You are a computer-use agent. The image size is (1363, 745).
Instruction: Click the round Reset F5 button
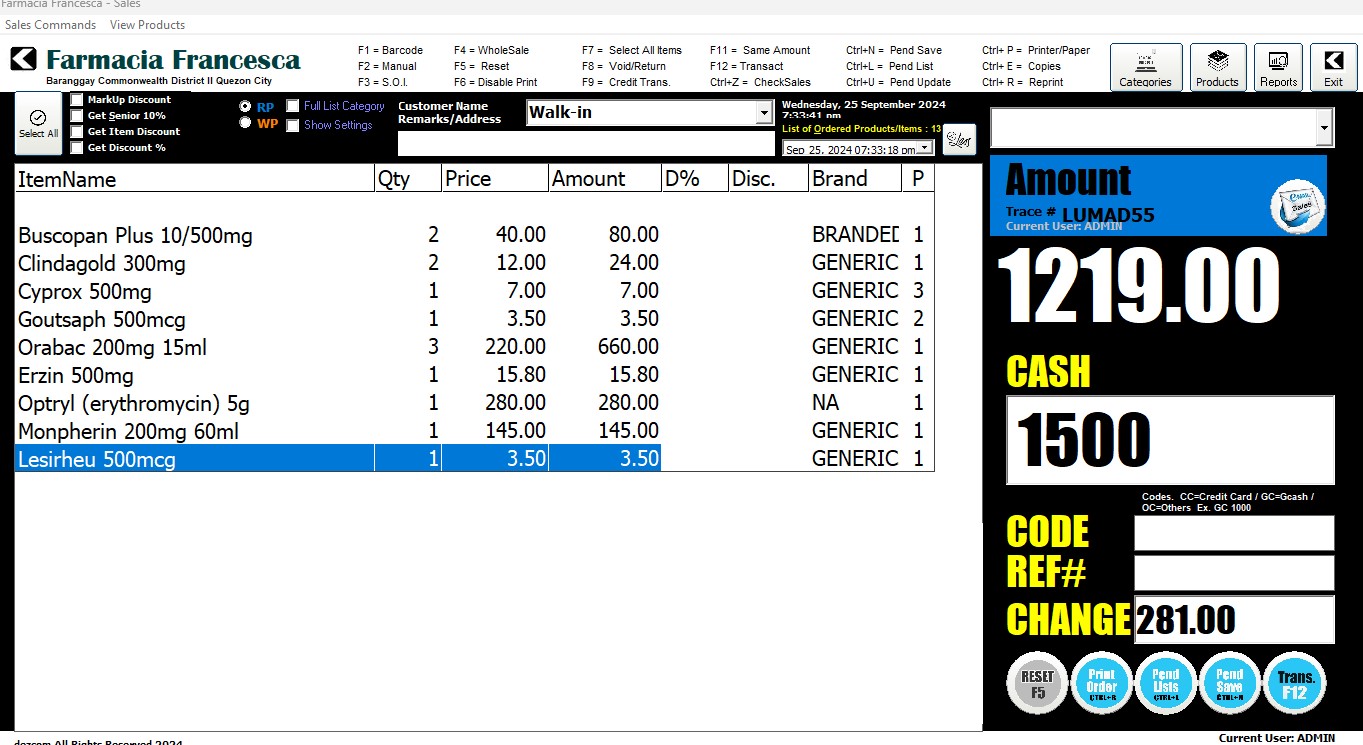[x=1037, y=683]
